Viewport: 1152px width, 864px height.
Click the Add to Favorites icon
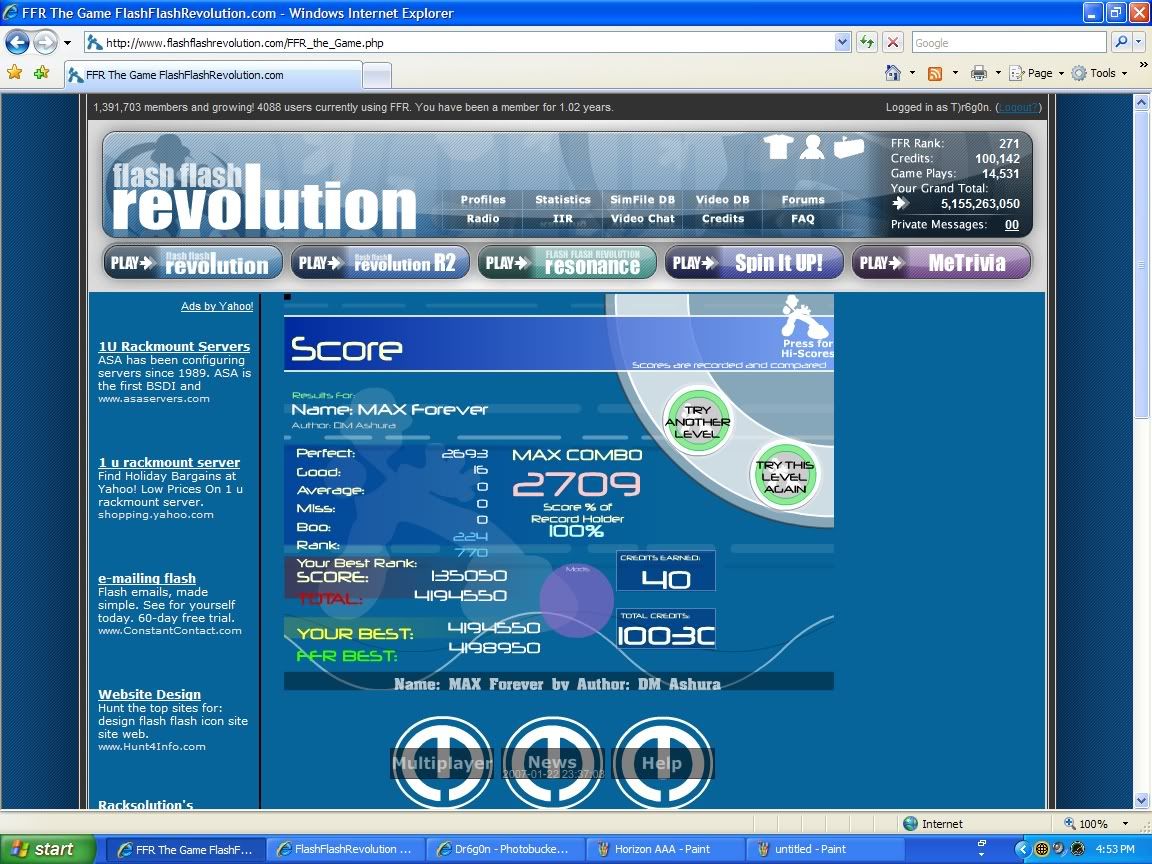pos(41,73)
